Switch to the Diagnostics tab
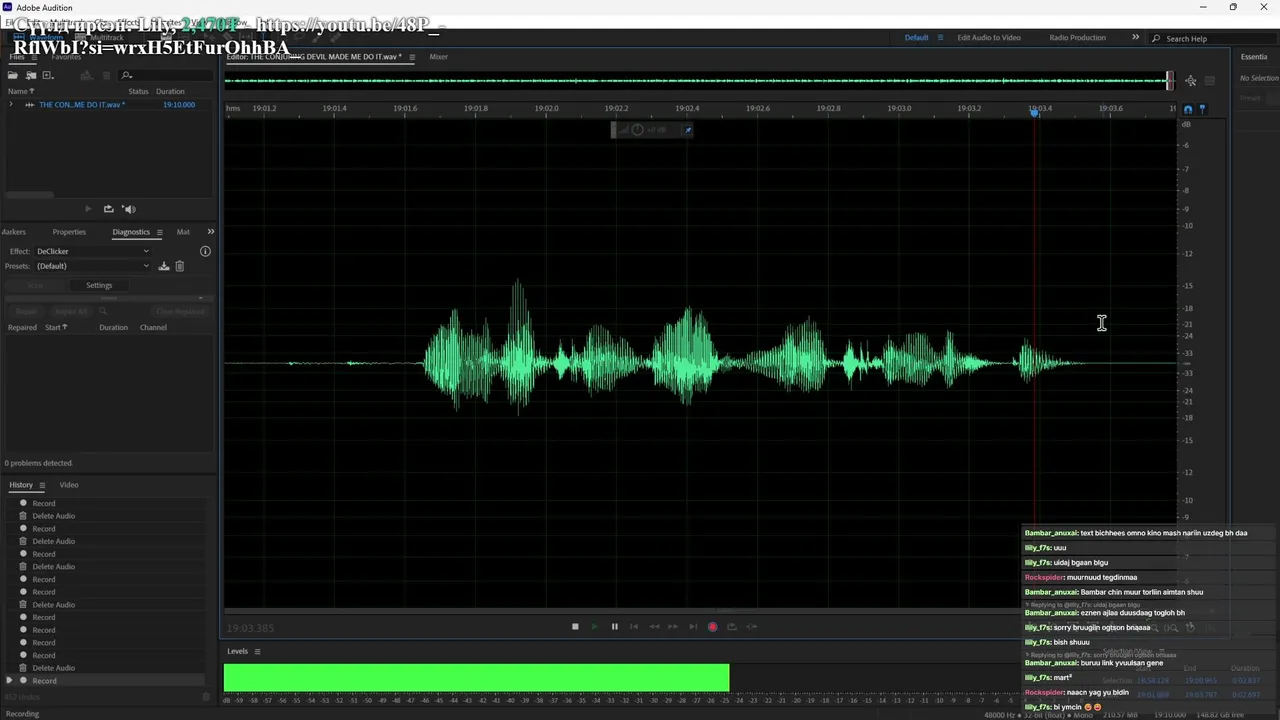The width and height of the screenshot is (1280, 720). coord(131,232)
